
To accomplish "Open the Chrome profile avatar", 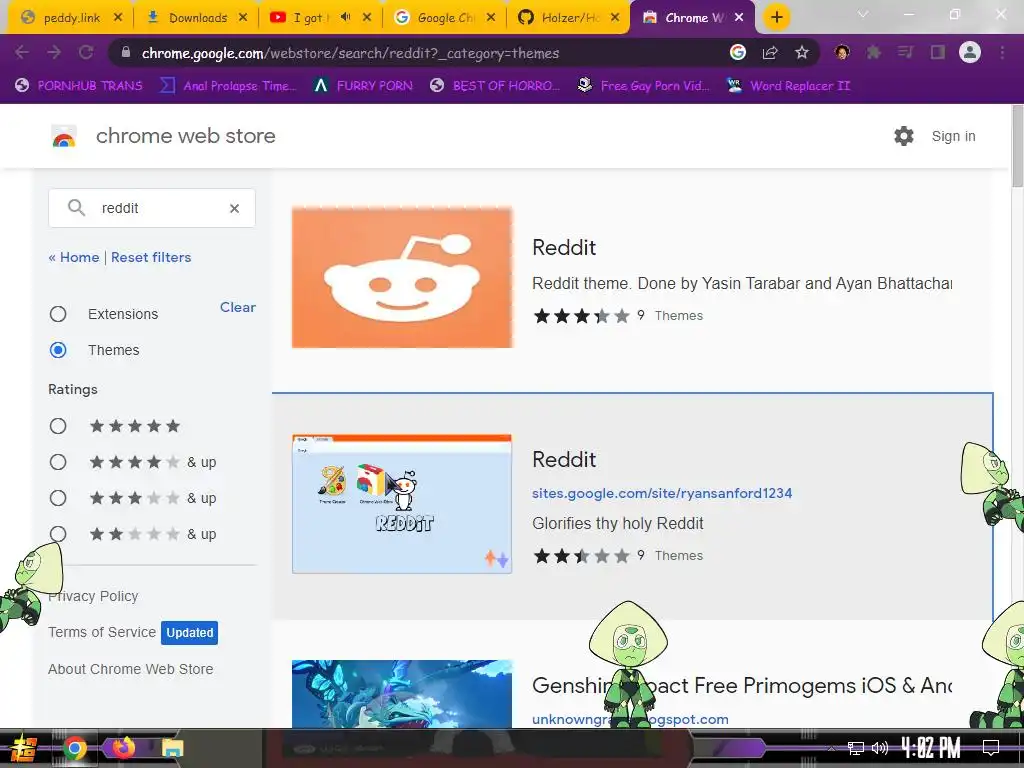I will pos(970,52).
